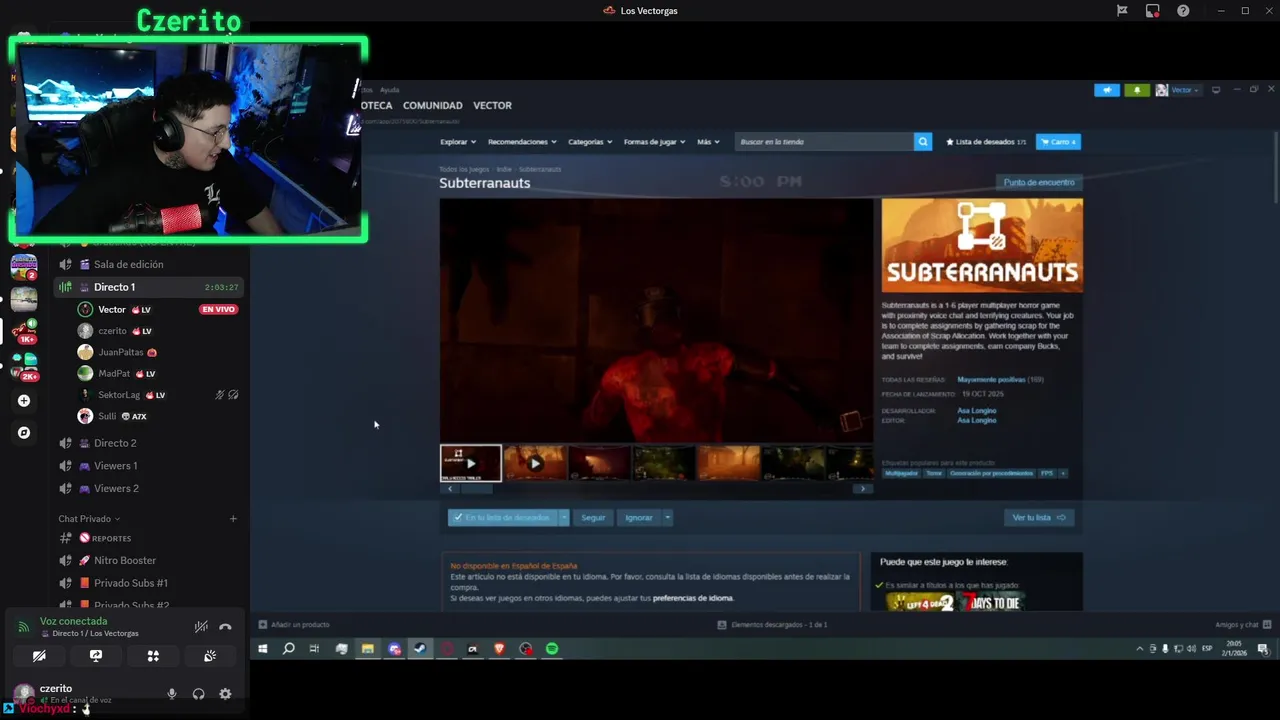Open VECTOR profile tab in Steam
Screen dimensions: 1280x720
pos(492,105)
